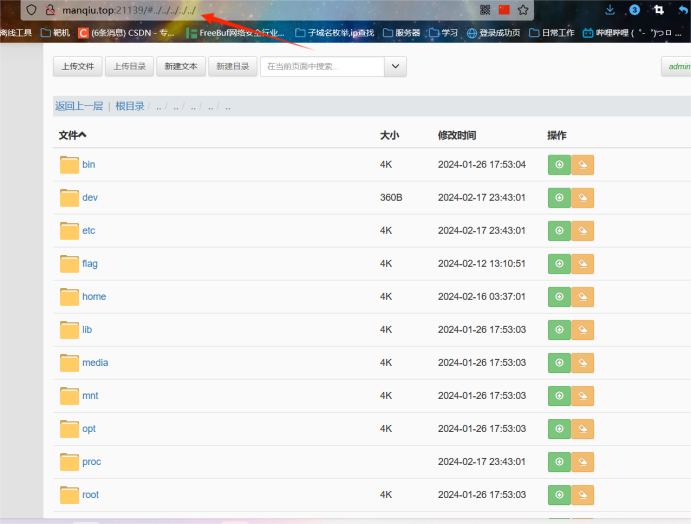
Task: Click the green download icon for root
Action: (x=559, y=495)
